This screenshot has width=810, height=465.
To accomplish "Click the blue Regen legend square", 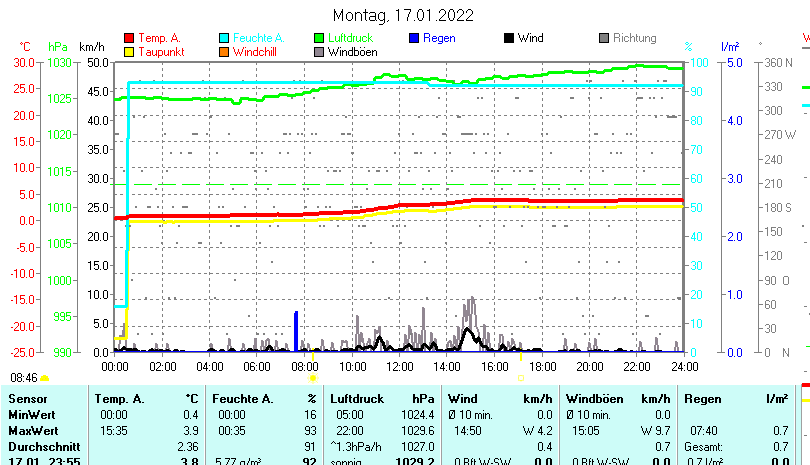I will pos(415,38).
